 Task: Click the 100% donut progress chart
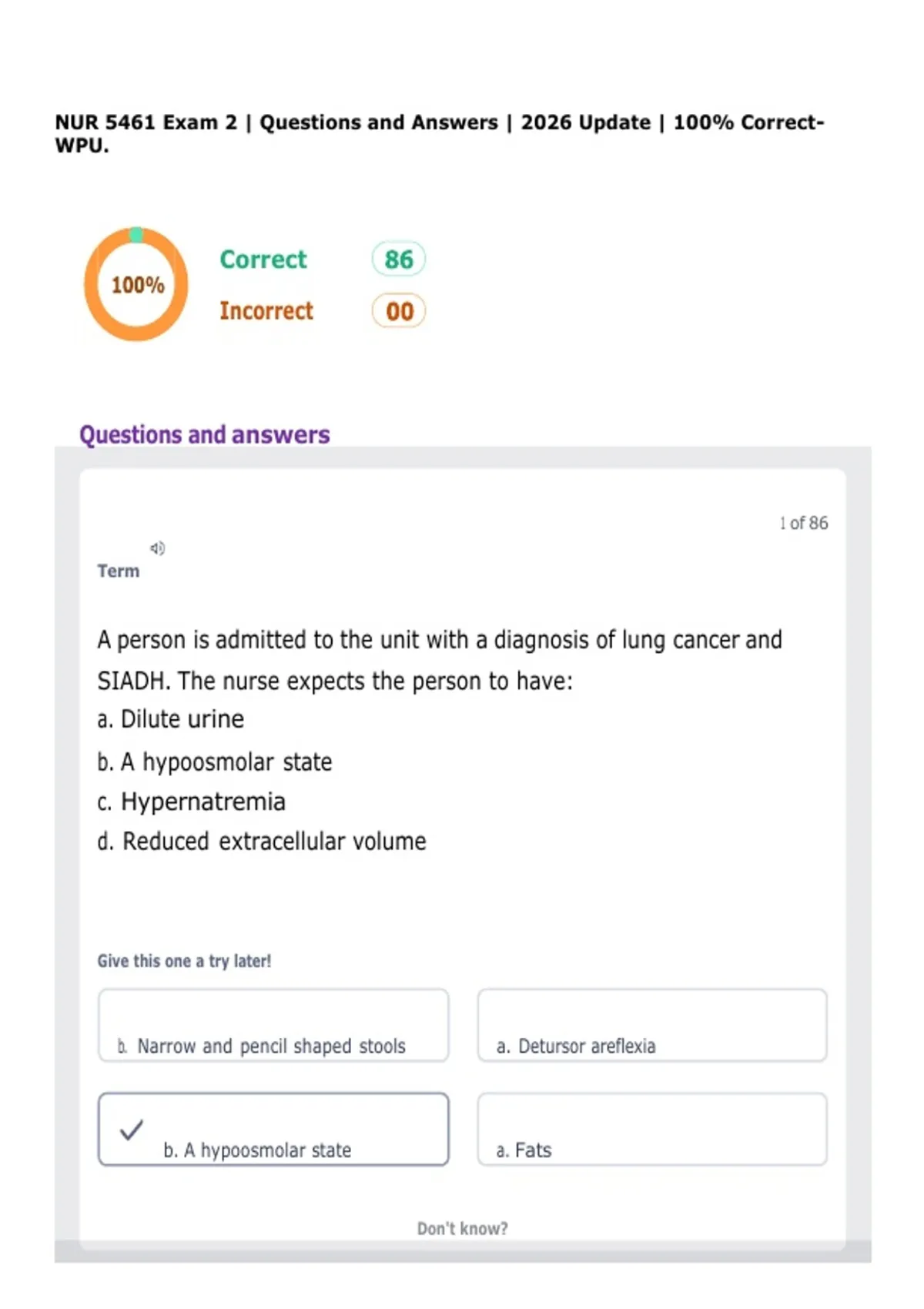coord(136,284)
